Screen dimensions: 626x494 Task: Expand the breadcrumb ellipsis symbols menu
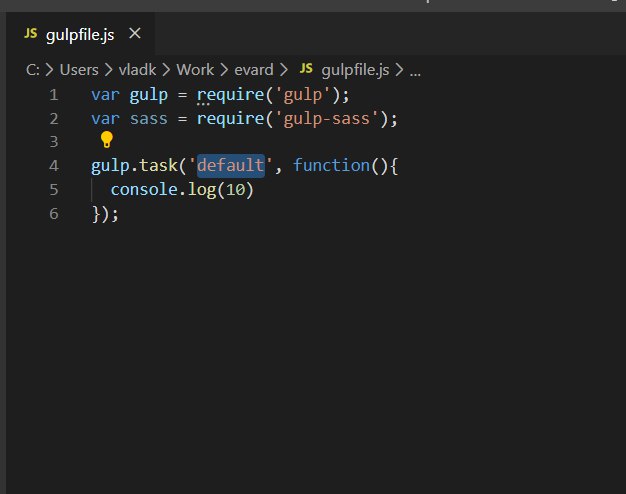coord(415,72)
